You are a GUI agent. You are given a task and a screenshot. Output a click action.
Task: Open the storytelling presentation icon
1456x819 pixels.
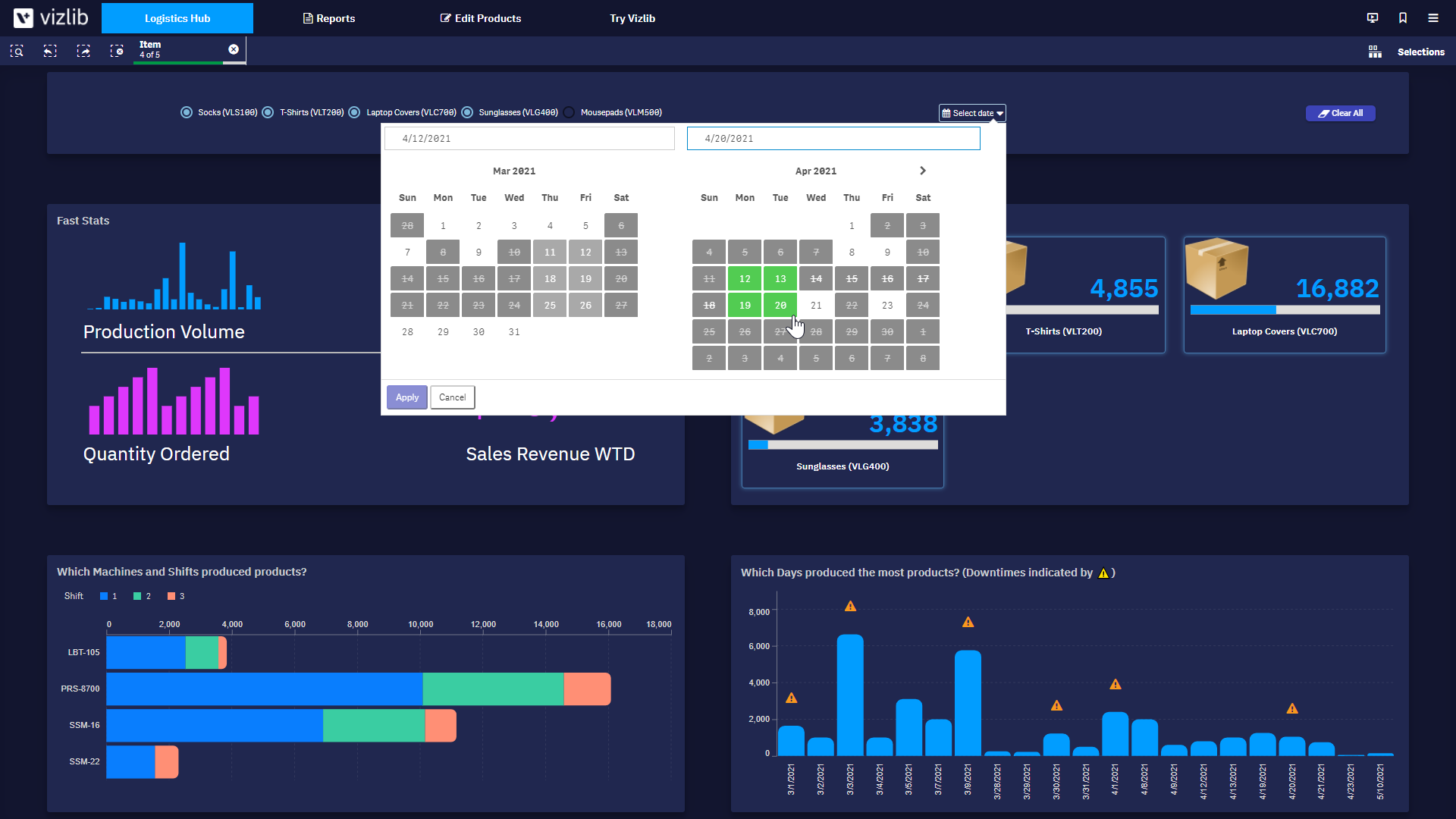(x=1373, y=17)
